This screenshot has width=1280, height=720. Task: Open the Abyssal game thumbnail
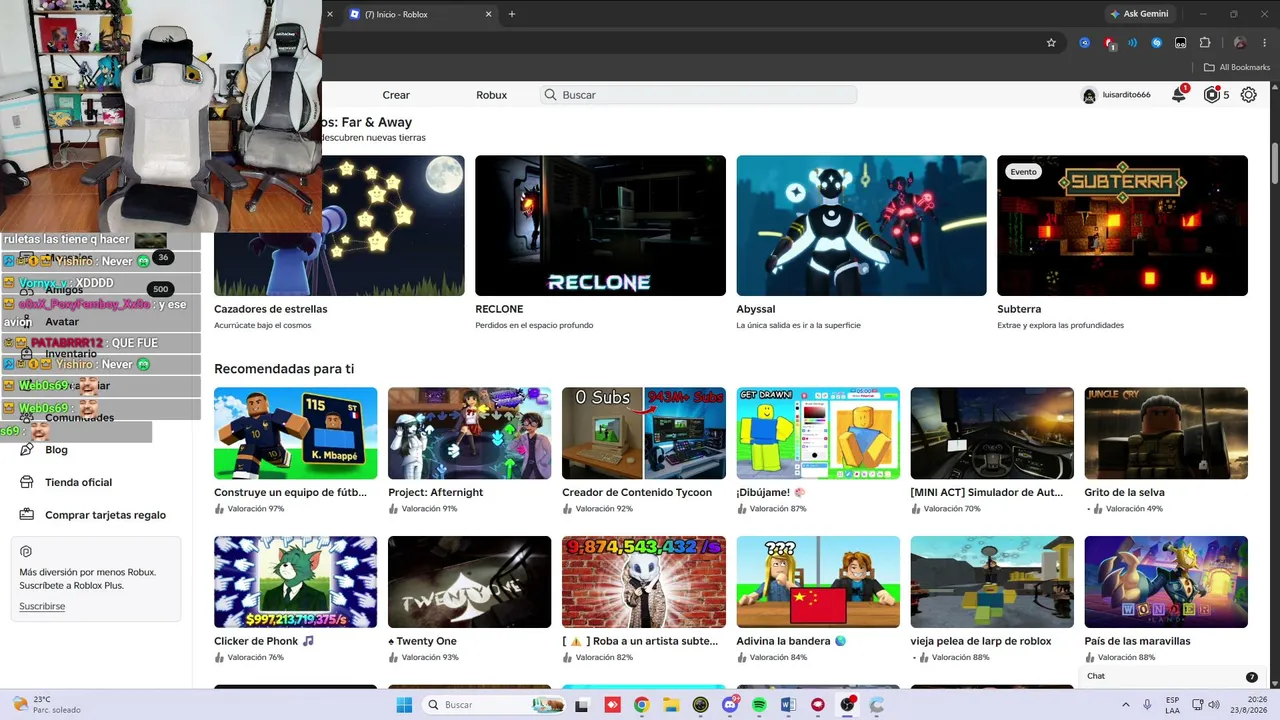861,225
